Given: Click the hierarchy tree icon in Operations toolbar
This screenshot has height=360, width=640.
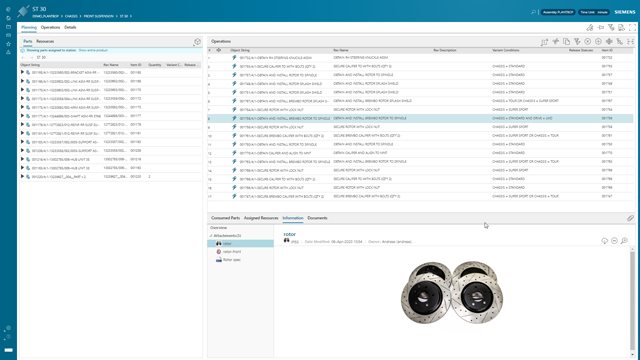Looking at the screenshot, I should [620, 41].
